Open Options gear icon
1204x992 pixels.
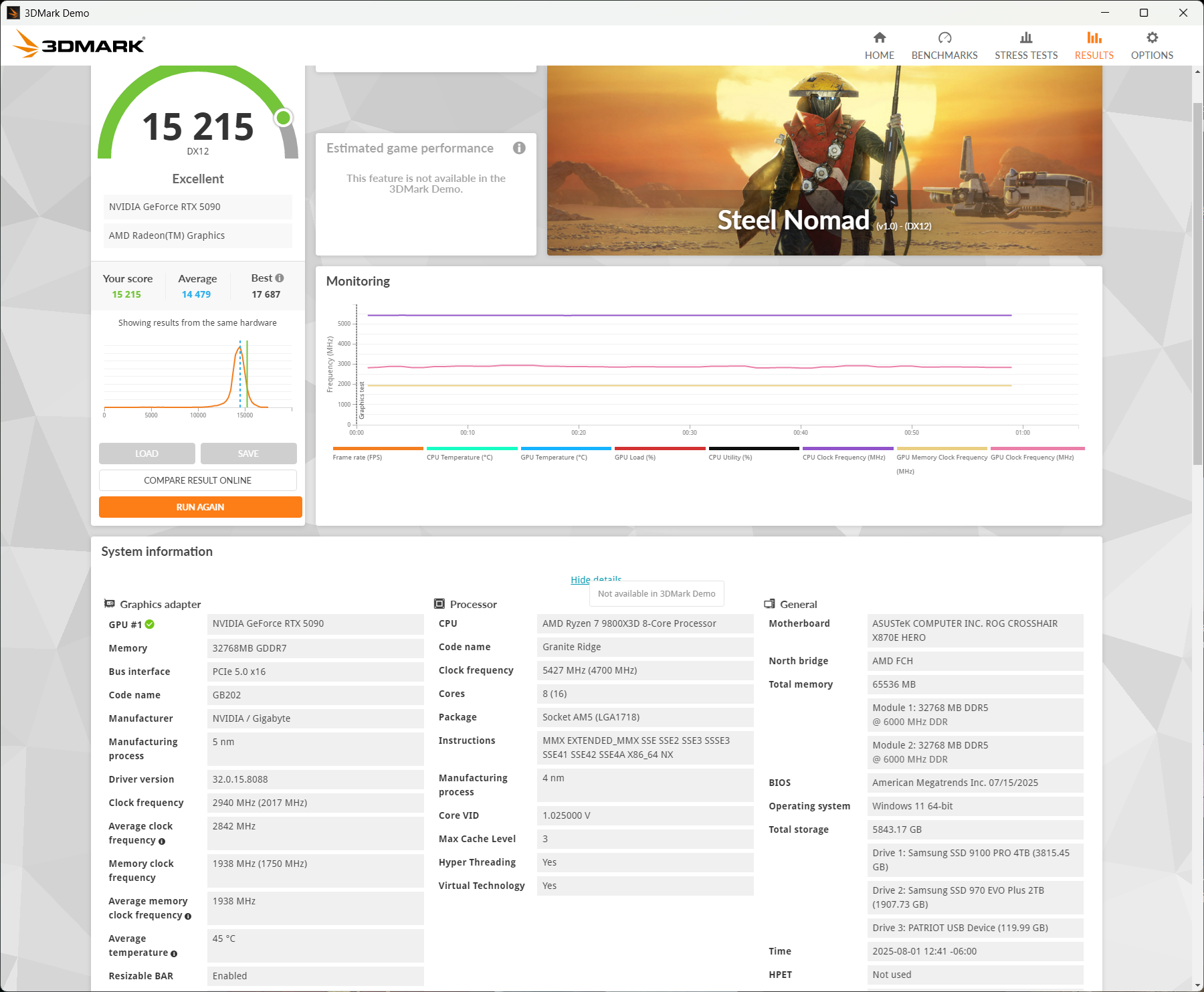coord(1151,38)
